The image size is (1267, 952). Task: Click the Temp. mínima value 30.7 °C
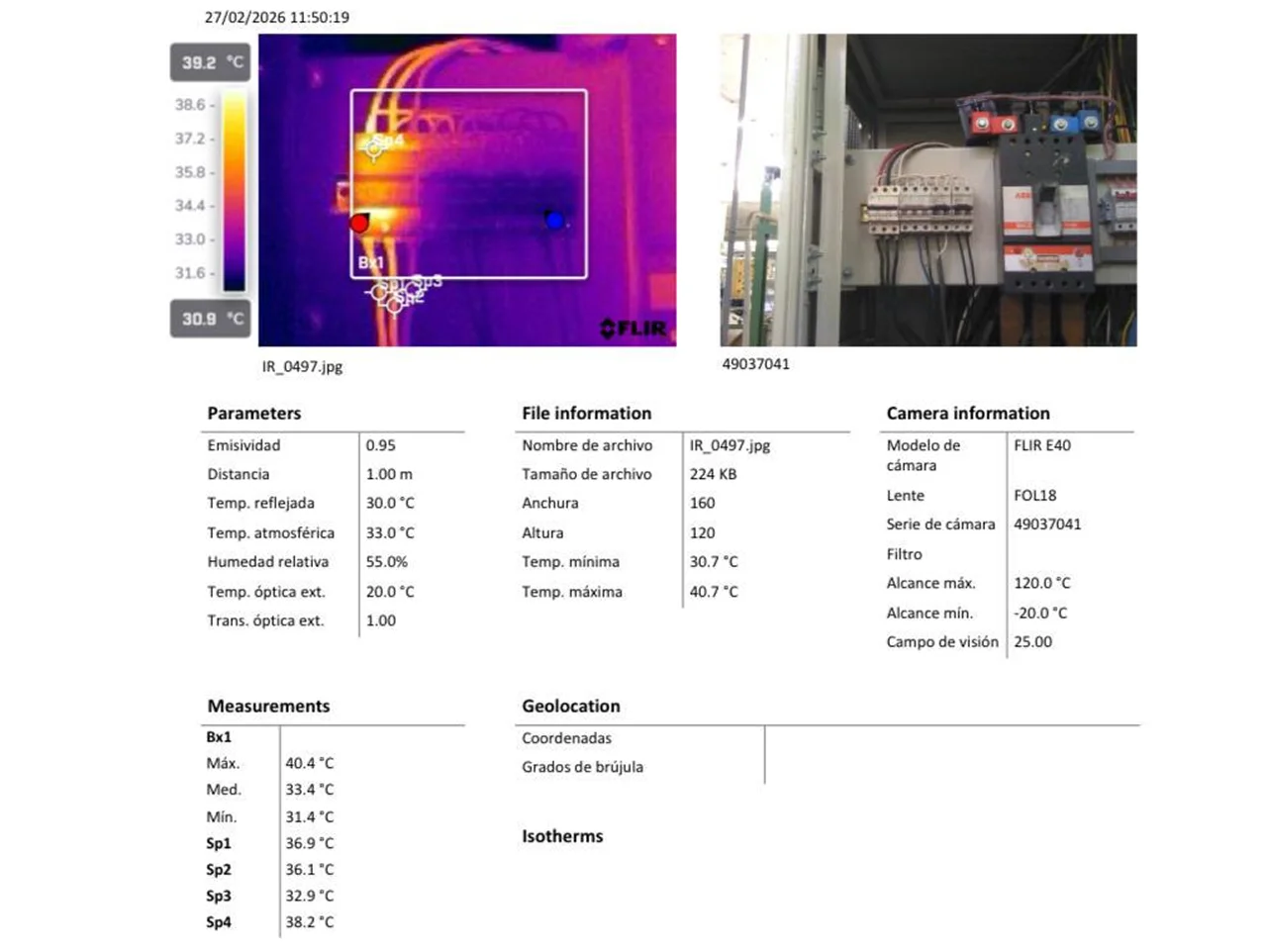pyautogui.click(x=714, y=561)
